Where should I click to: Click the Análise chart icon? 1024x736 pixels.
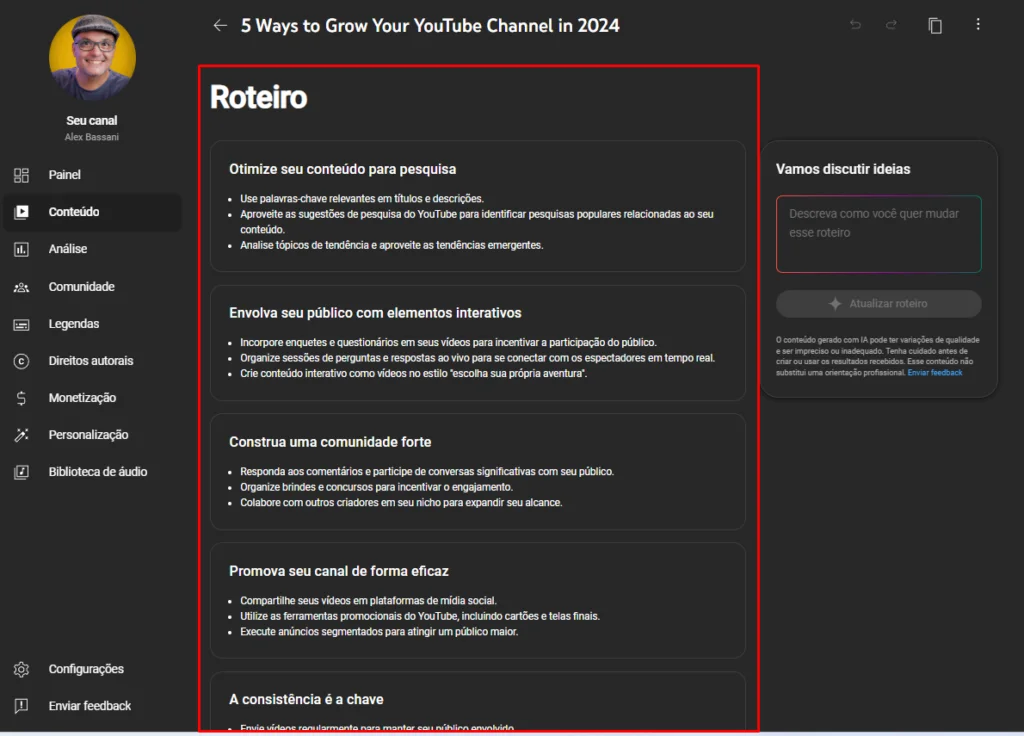point(22,249)
